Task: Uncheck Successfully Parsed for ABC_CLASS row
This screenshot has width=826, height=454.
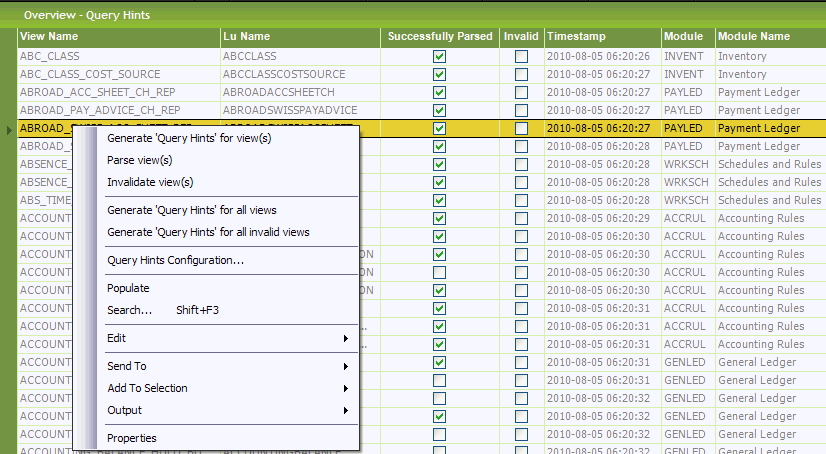Action: tap(439, 57)
